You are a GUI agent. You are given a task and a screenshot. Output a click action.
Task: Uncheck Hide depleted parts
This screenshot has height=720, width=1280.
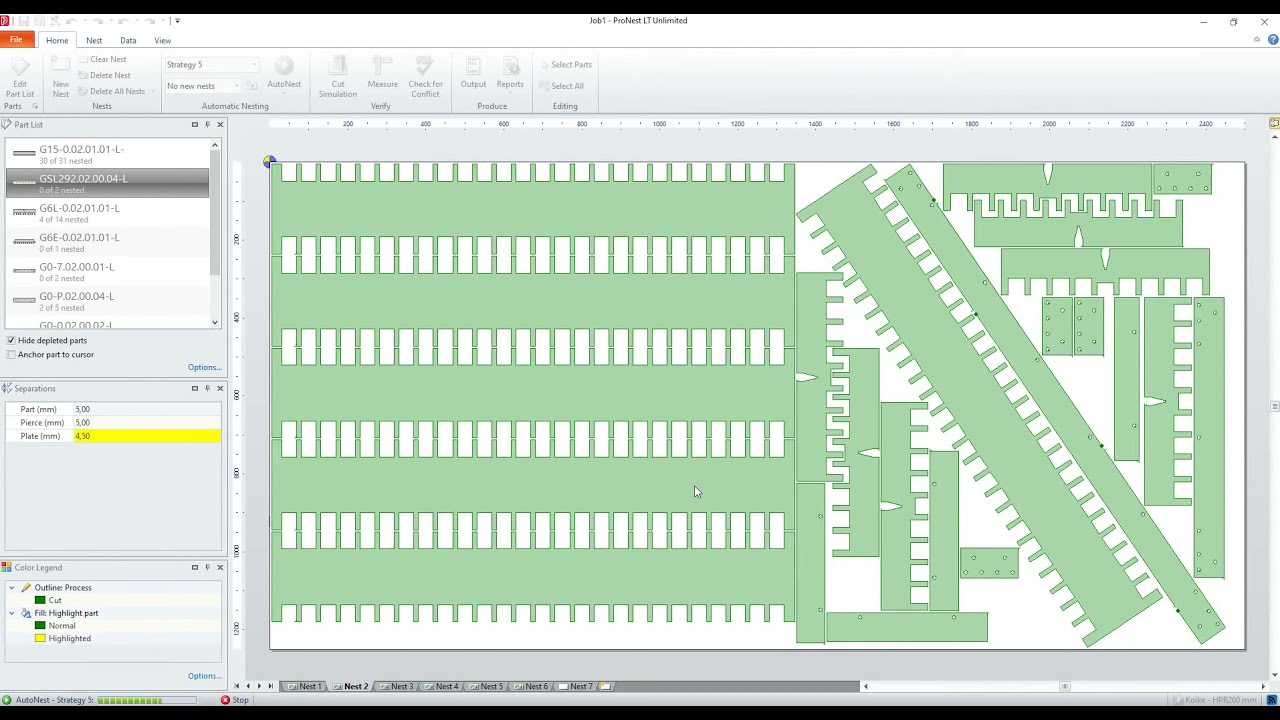(x=11, y=340)
